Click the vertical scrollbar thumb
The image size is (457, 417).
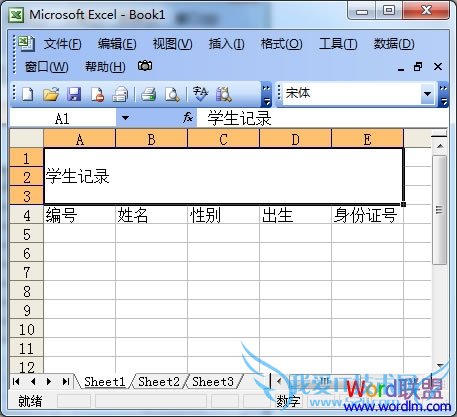[440, 210]
